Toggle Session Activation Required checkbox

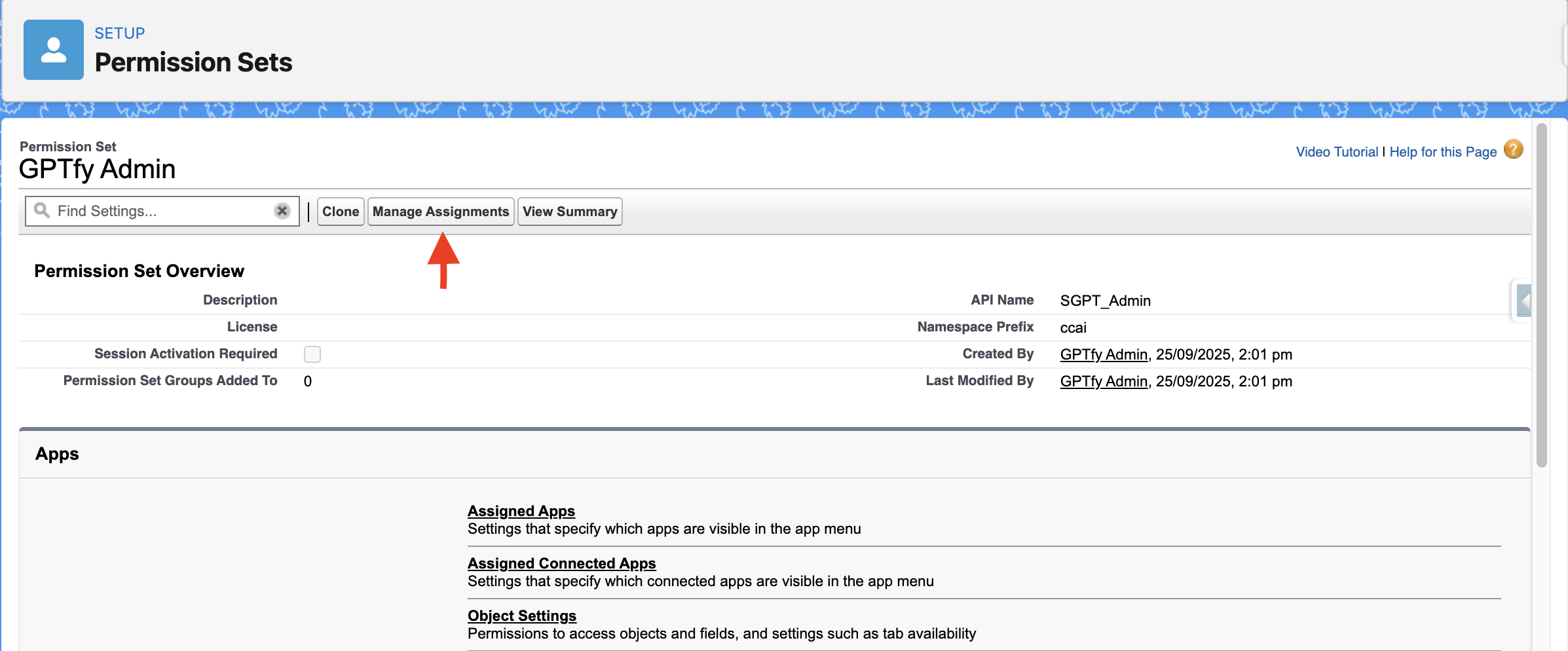(312, 354)
